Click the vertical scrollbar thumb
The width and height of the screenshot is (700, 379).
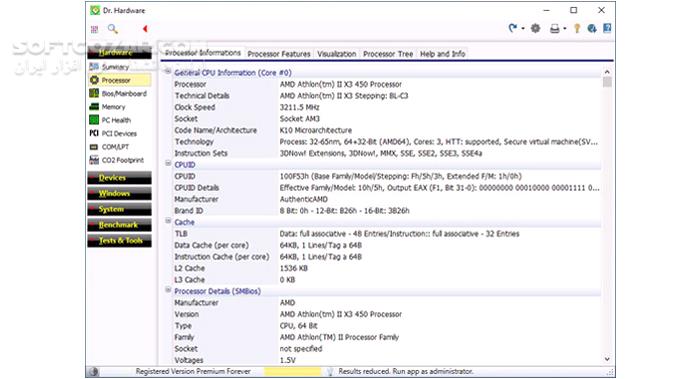pyautogui.click(x=607, y=82)
